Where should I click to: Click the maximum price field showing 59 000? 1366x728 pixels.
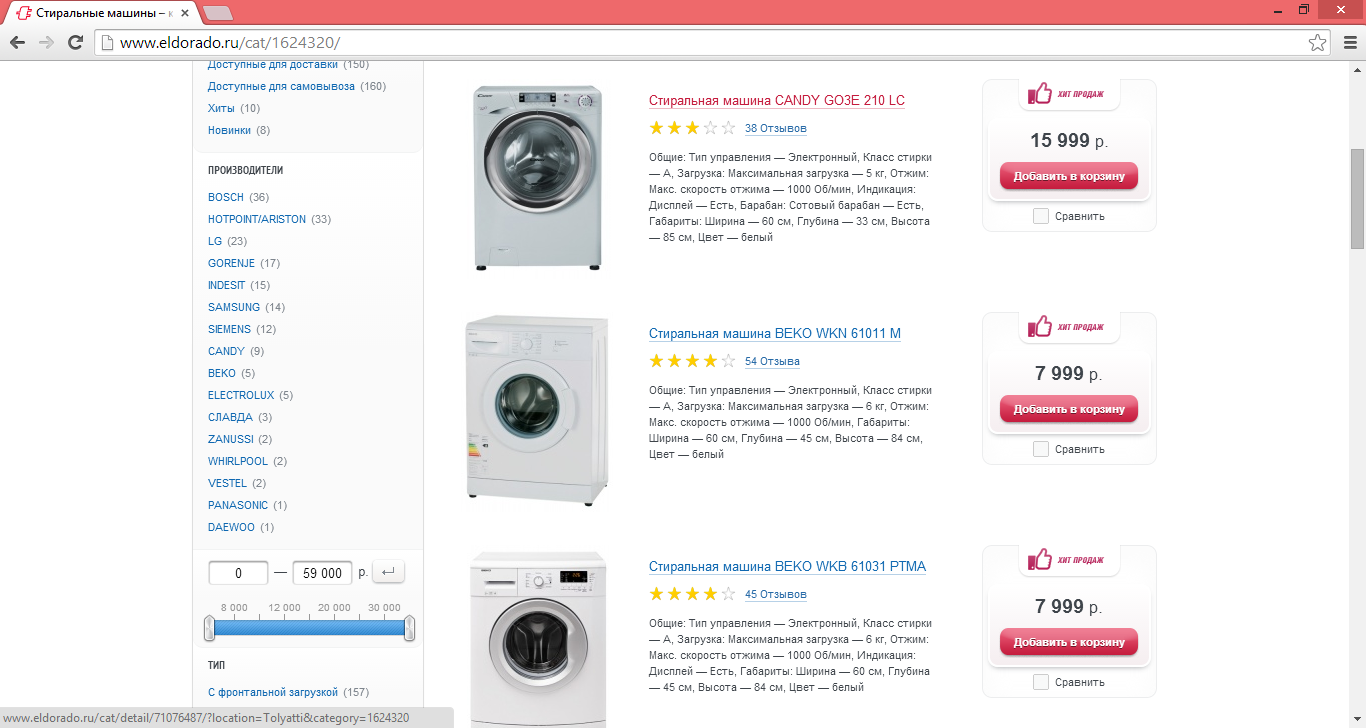tap(322, 573)
